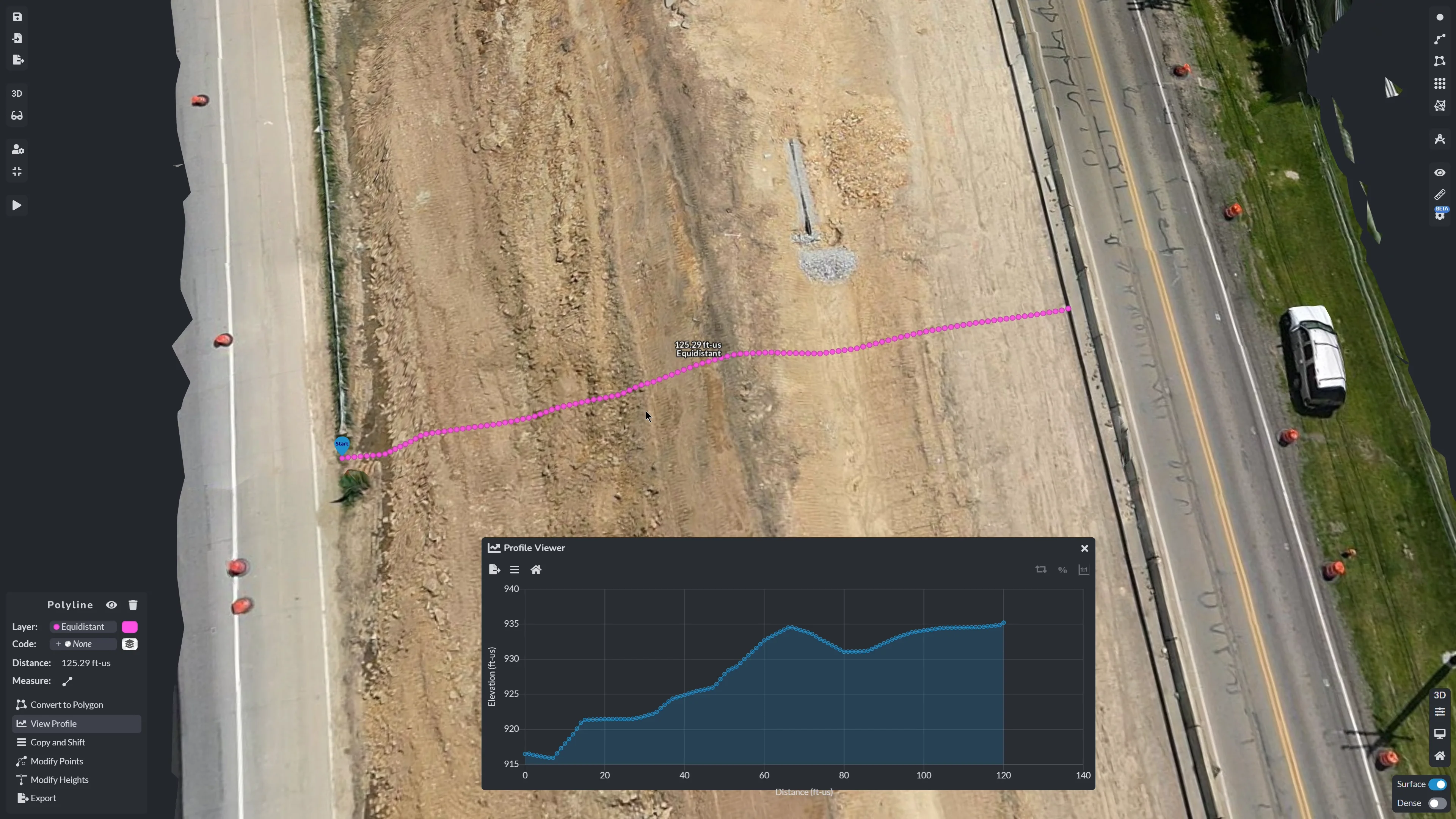
Task: Click the save icon in left sidebar
Action: [17, 17]
